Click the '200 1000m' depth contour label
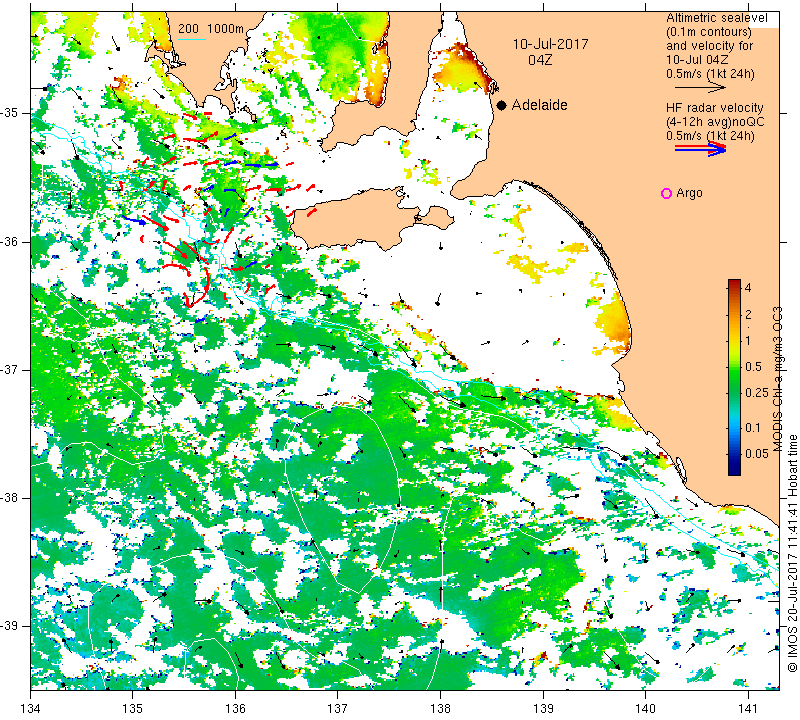Viewport: 800px width, 720px height. [x=211, y=29]
